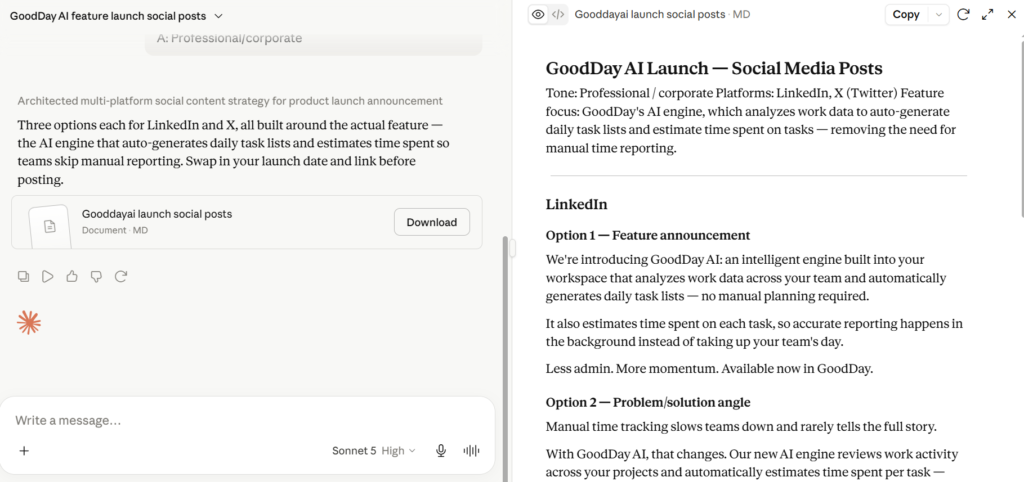Open the chat title dropdown chevron

219,16
